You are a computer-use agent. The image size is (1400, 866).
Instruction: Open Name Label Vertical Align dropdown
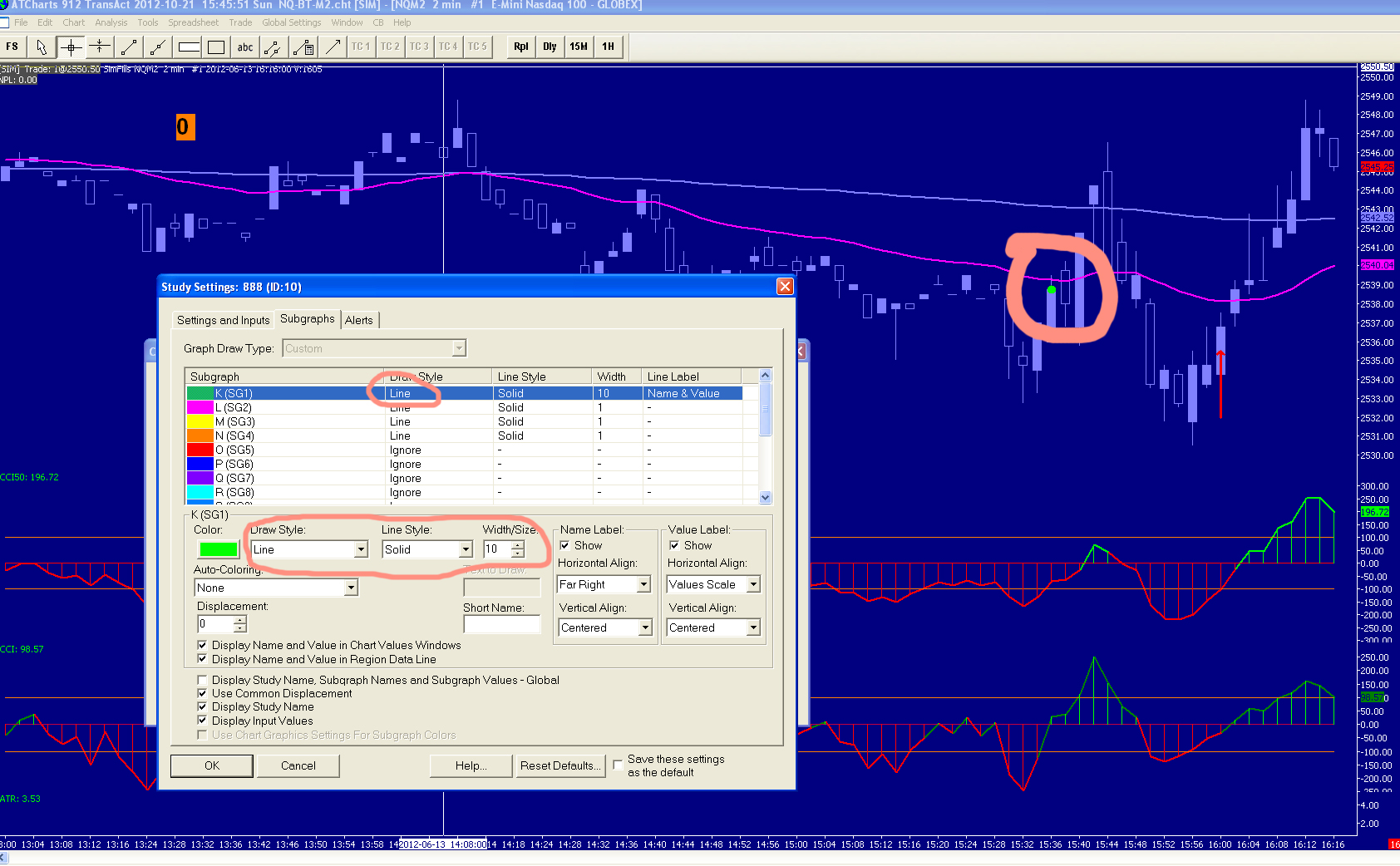pos(645,627)
